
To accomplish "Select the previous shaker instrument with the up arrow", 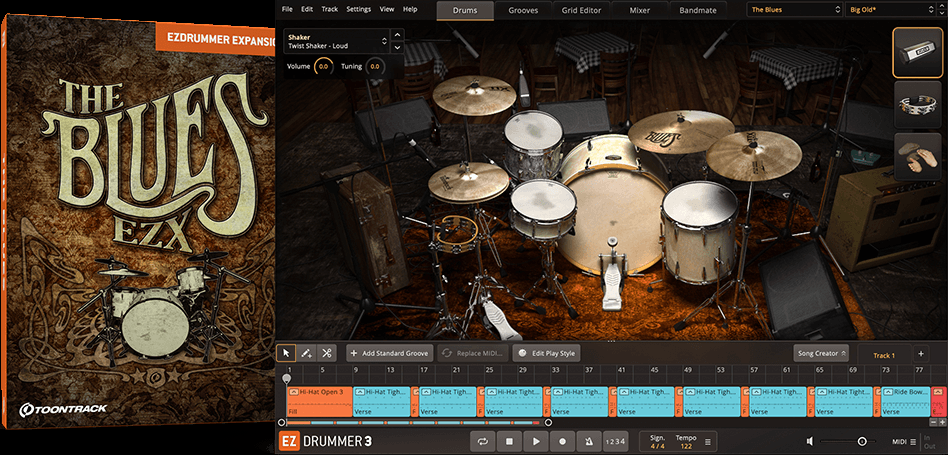I will pos(397,35).
